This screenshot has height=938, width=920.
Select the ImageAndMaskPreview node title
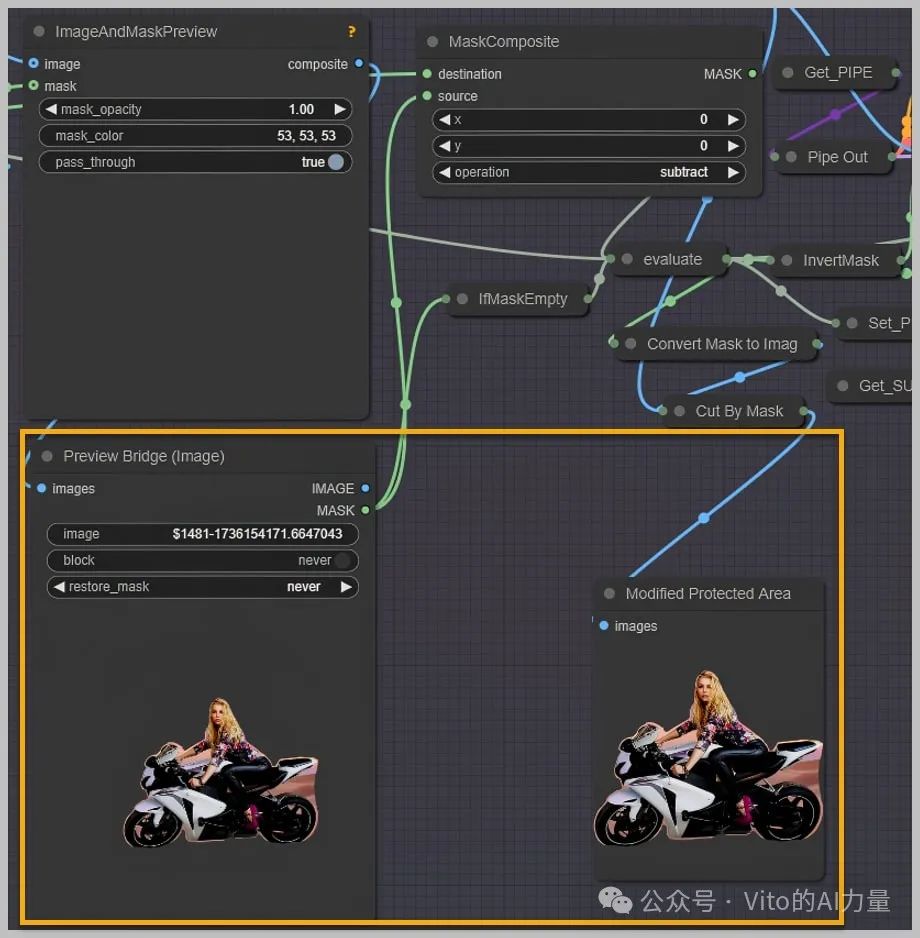tap(136, 32)
